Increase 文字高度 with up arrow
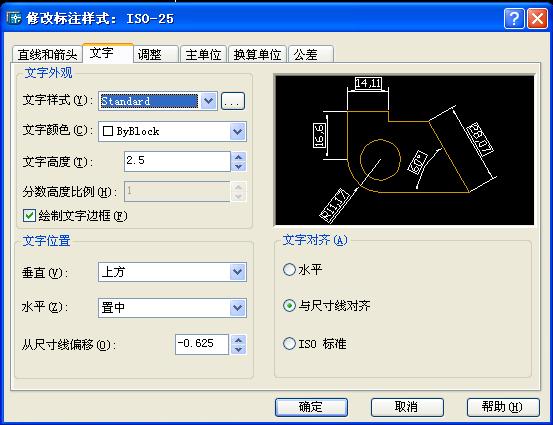 pyautogui.click(x=239, y=157)
